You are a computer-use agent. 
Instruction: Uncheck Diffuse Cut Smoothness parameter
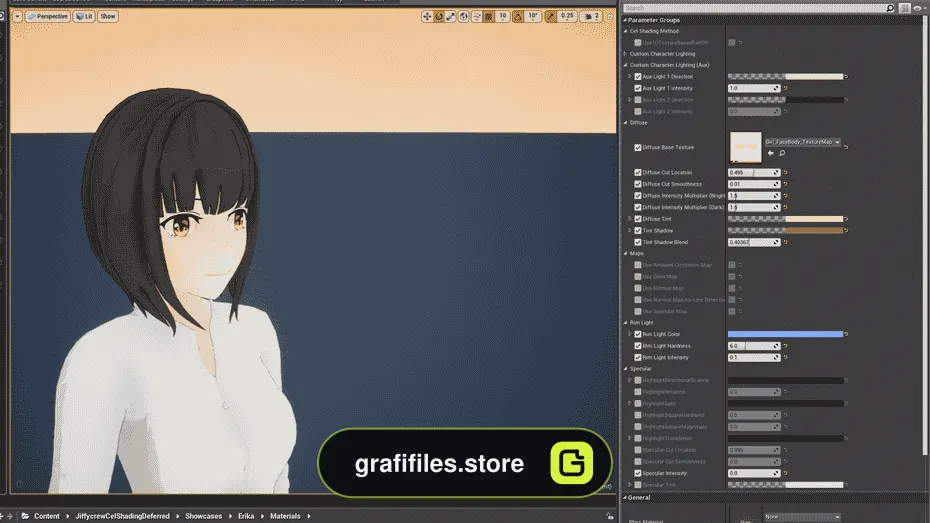[638, 184]
